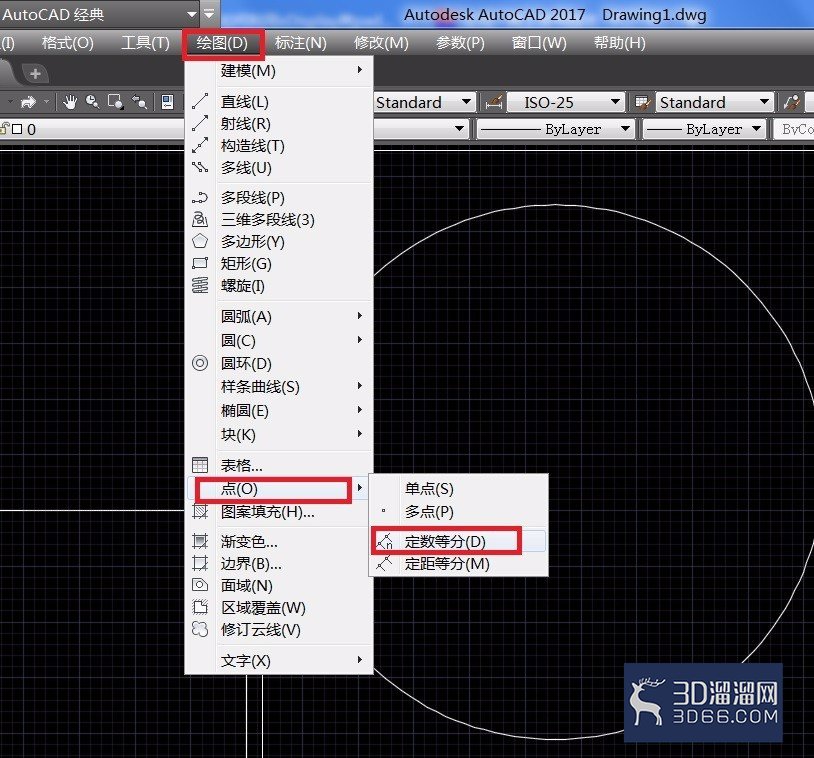Open the dimension style manager icon
Image resolution: width=814 pixels, height=758 pixels.
(494, 103)
